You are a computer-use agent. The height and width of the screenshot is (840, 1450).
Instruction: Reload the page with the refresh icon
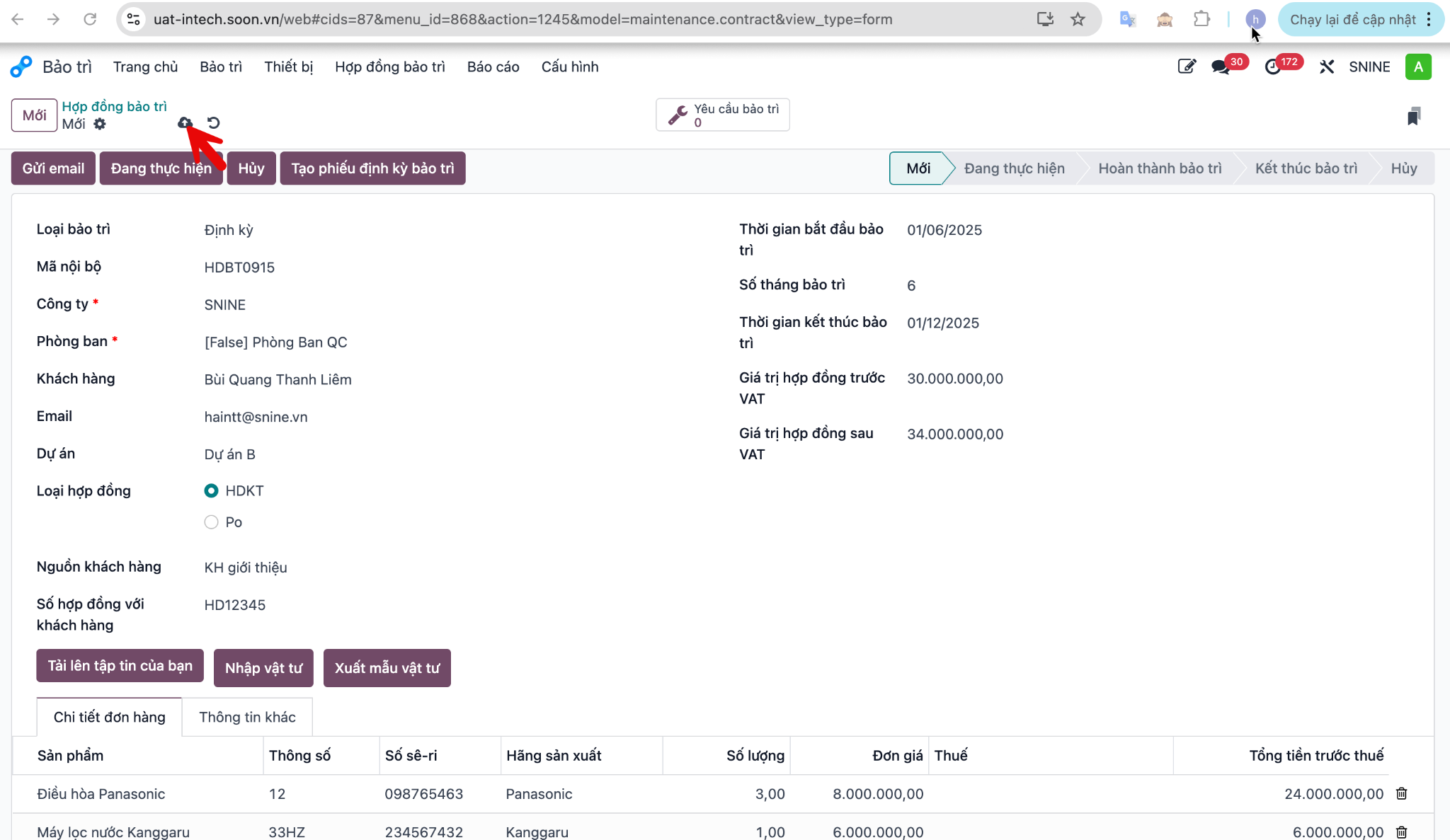click(90, 19)
